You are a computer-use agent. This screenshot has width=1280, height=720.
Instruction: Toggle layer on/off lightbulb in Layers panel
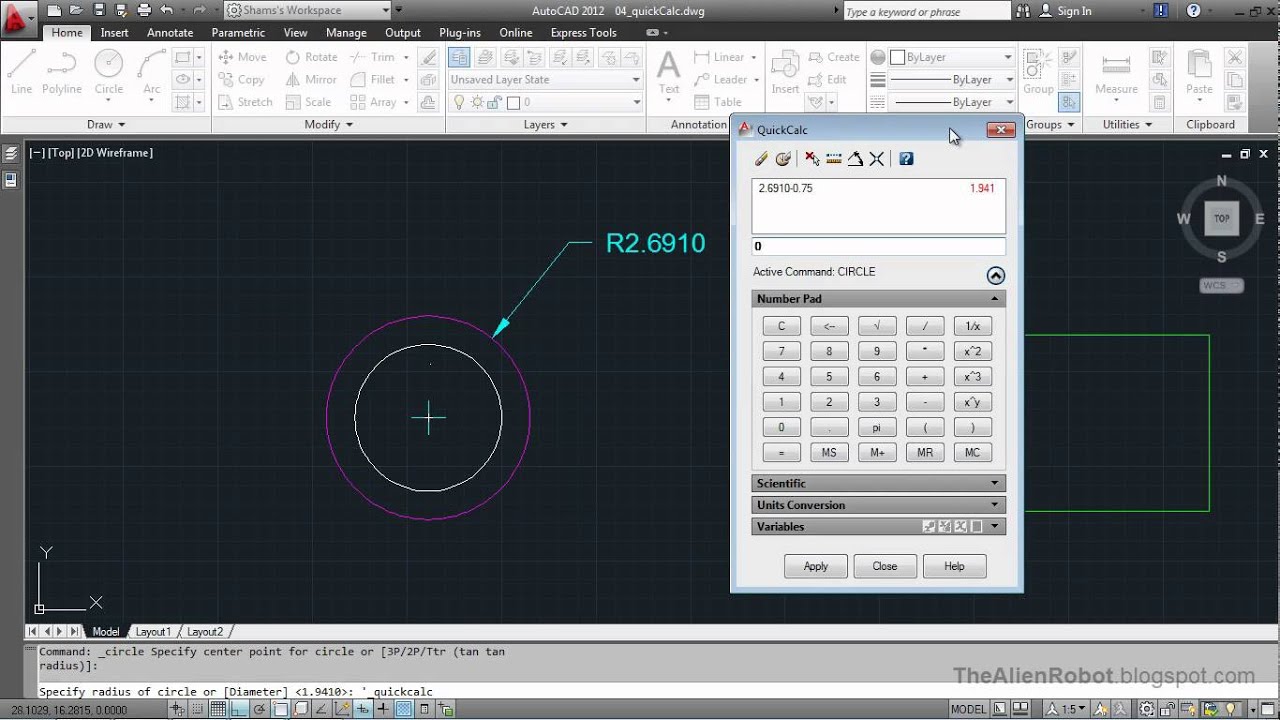[460, 102]
